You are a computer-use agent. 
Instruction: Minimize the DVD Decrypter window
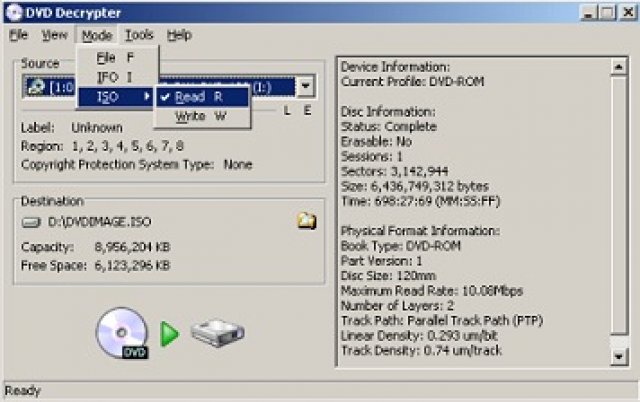click(x=588, y=13)
